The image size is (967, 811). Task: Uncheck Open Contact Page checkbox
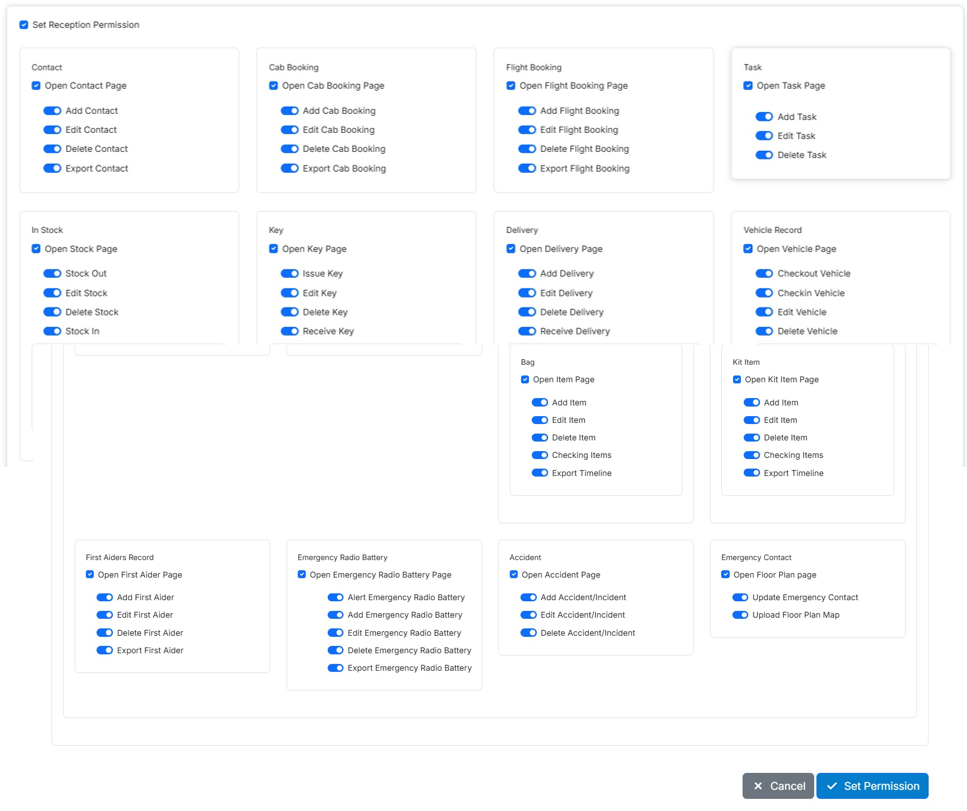[36, 86]
